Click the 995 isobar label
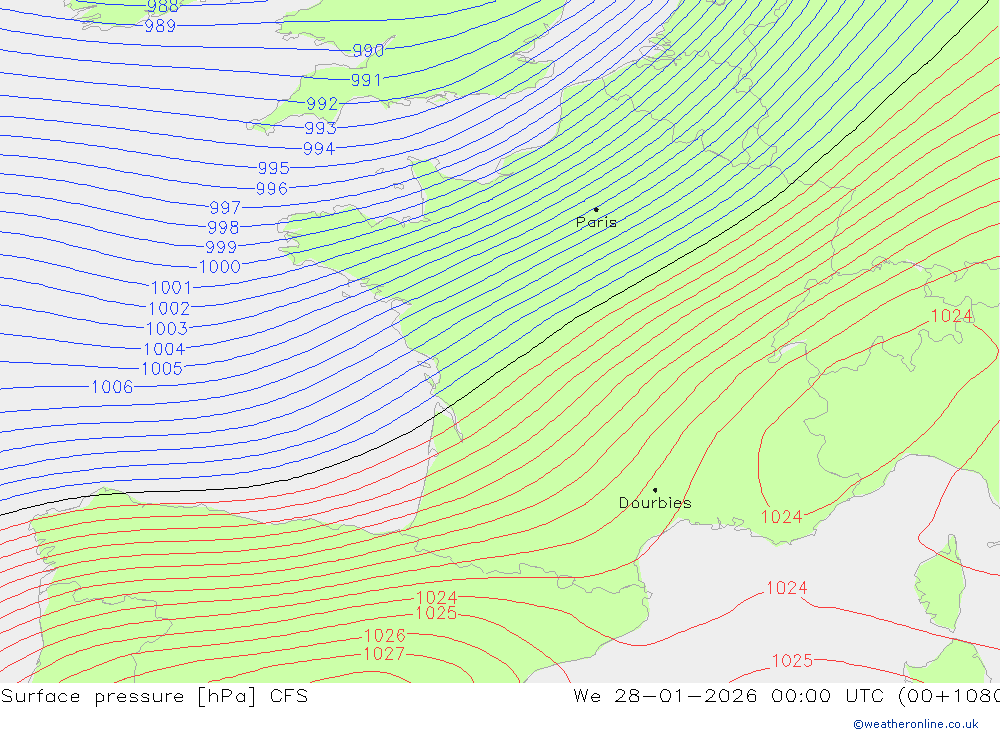The image size is (1000, 733). 274,168
